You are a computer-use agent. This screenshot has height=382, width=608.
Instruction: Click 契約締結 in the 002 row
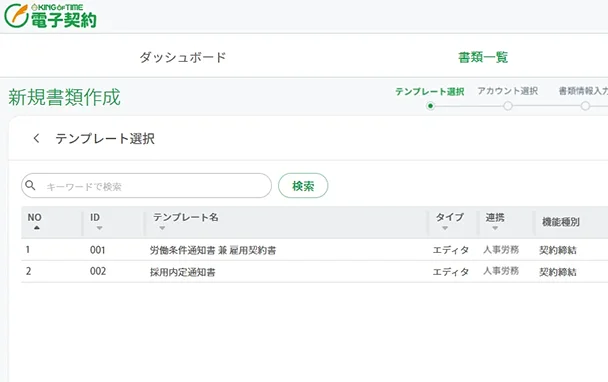558,272
